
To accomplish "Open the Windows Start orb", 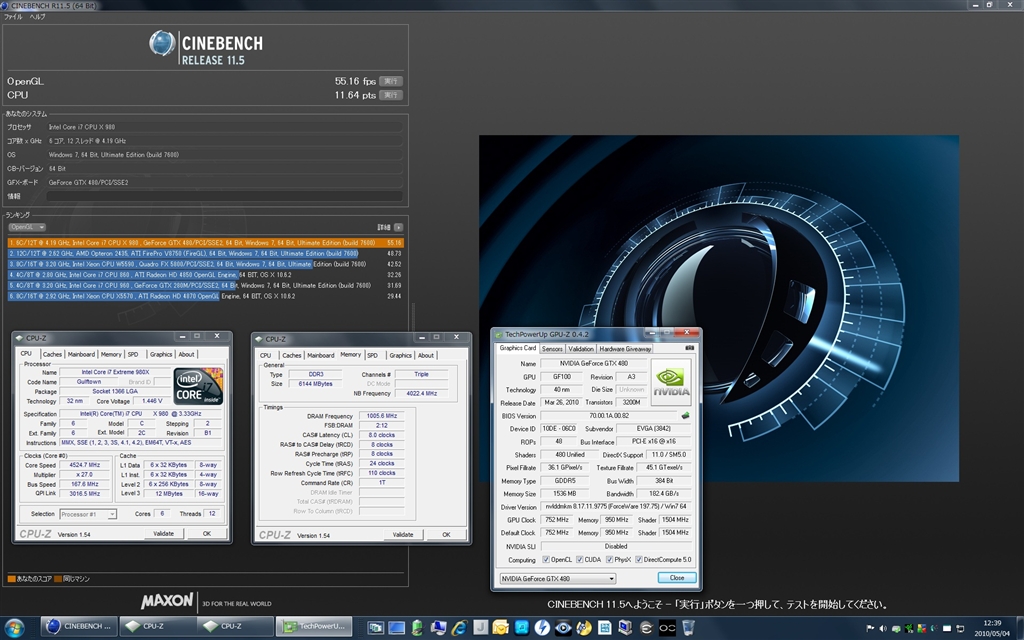I will tap(14, 628).
